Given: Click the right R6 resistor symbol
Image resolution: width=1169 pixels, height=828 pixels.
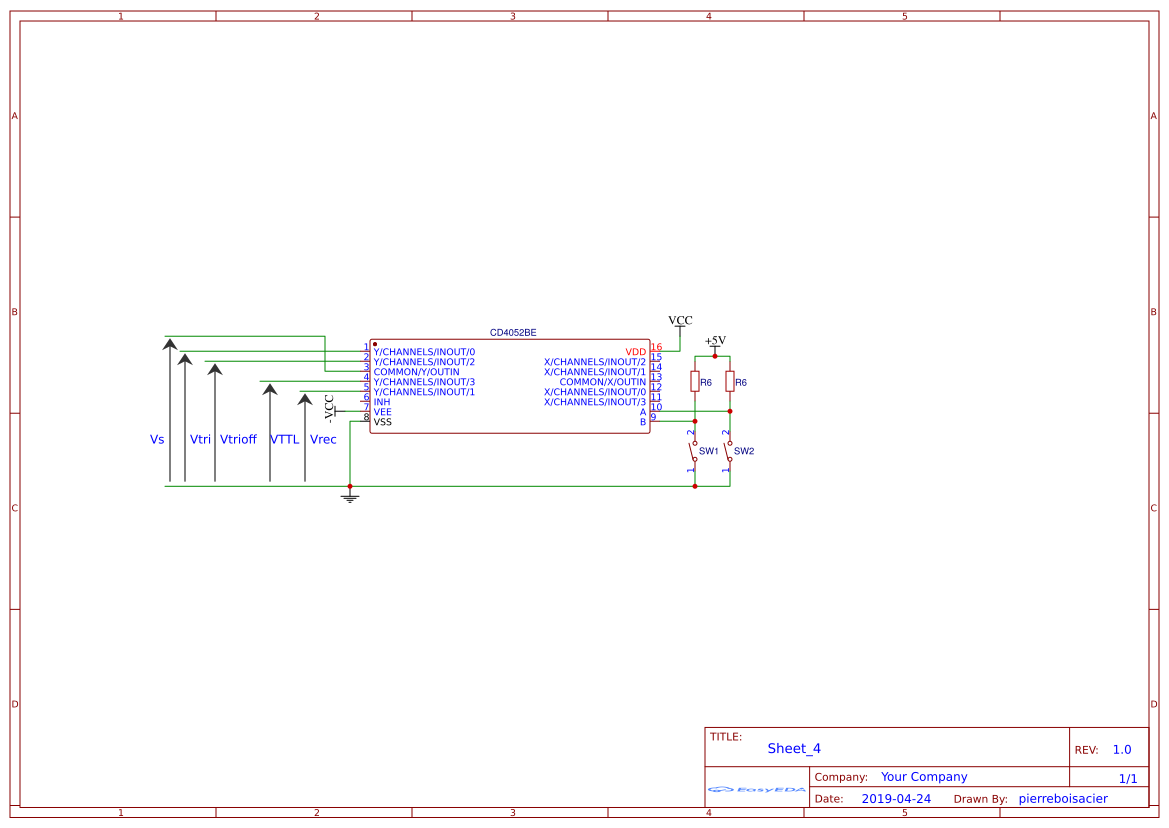Looking at the screenshot, I should coord(730,382).
